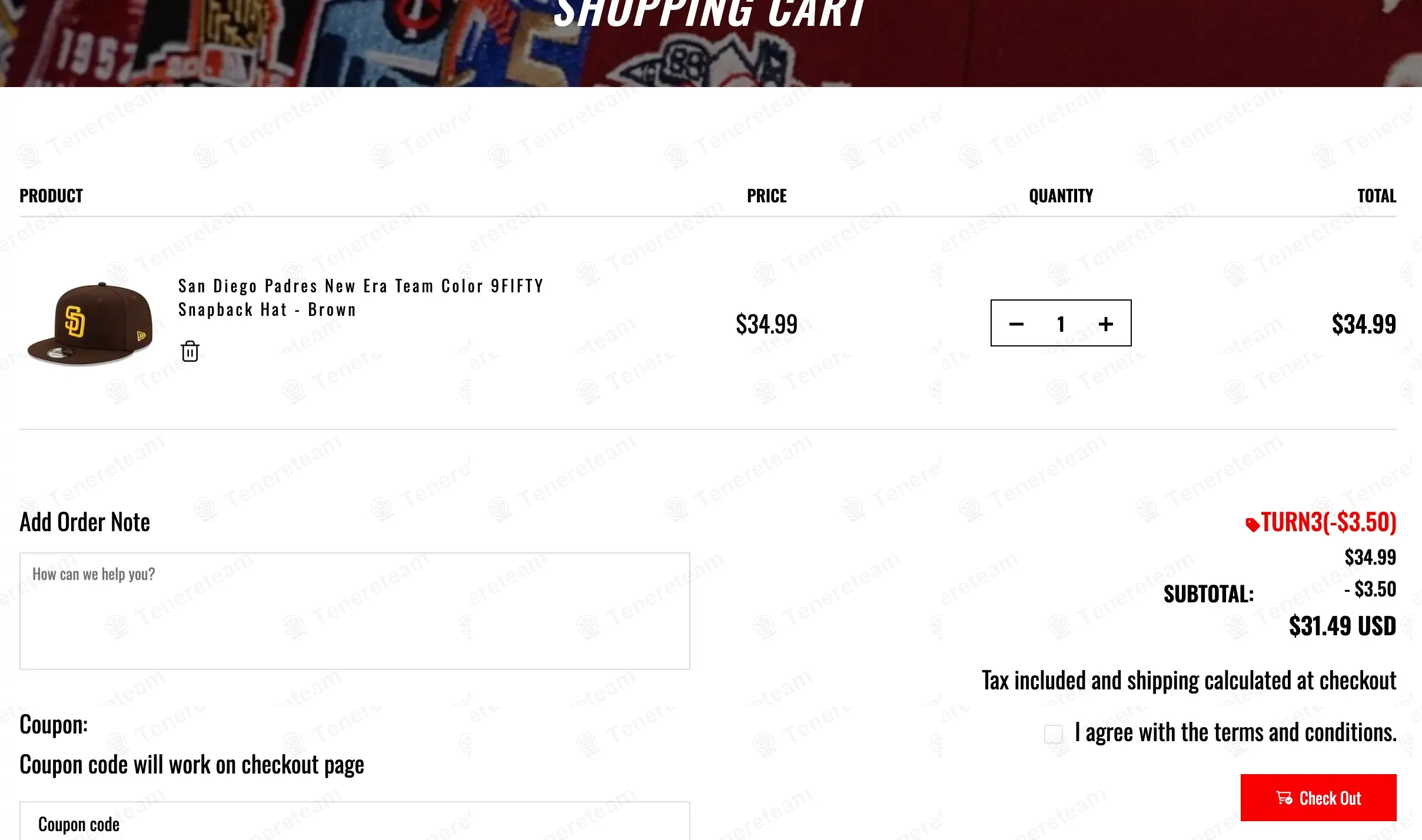
Task: Decrease quantity with the minus button
Action: [x=1016, y=324]
